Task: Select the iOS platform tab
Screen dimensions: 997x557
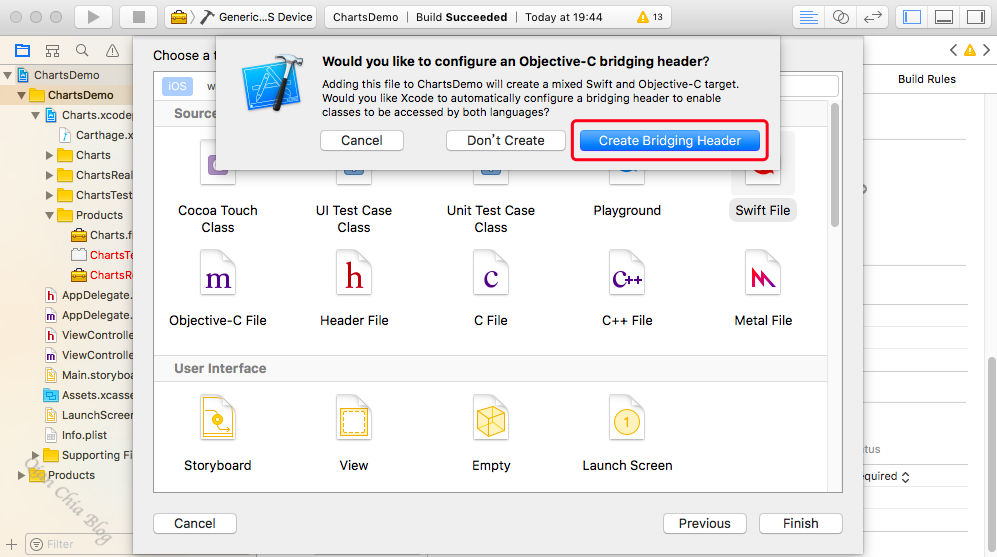Action: click(x=177, y=86)
